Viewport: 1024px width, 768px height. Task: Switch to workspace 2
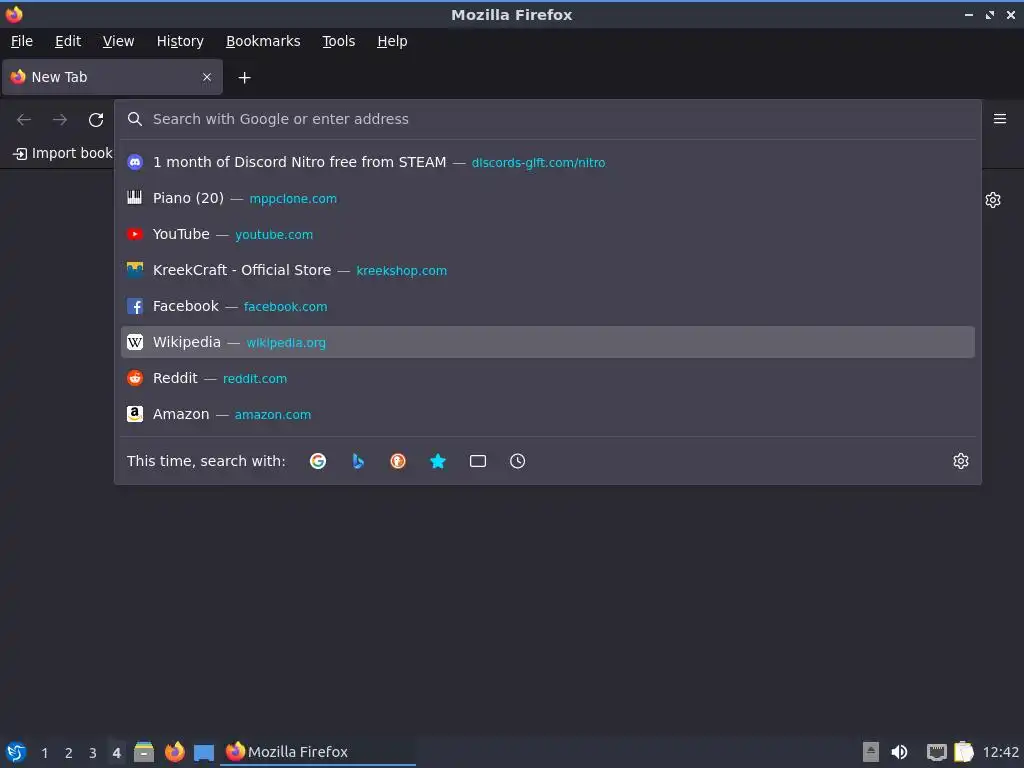tap(69, 753)
